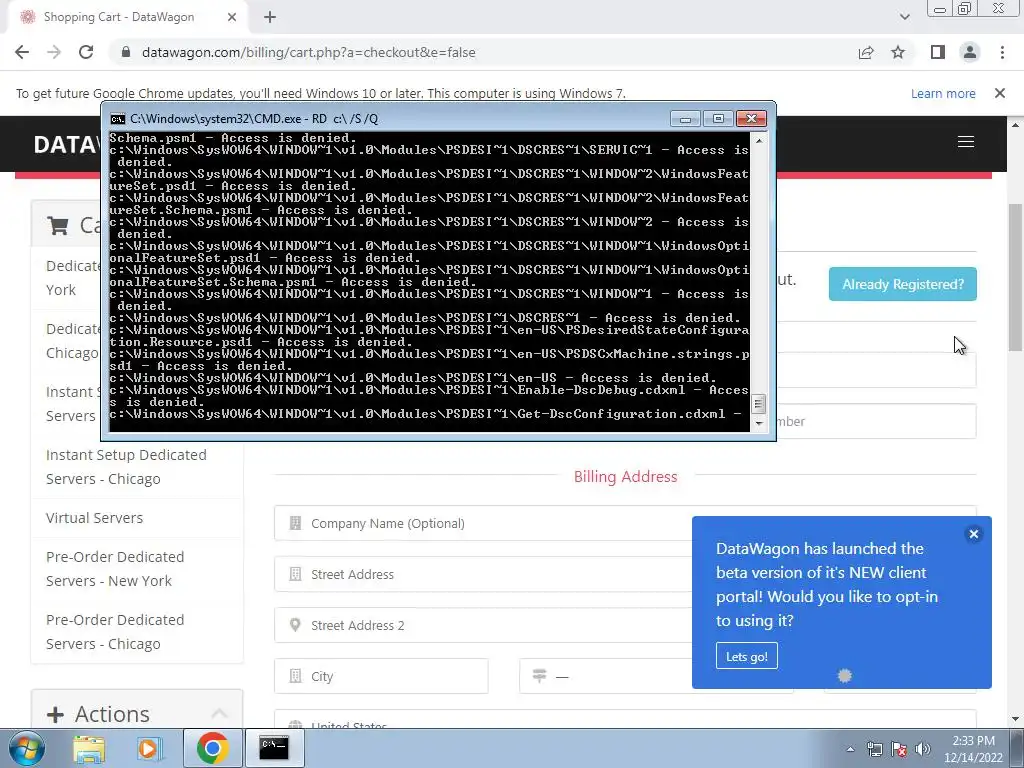The image size is (1024, 768).
Task: Click the CMD window system menu icon
Action: [x=118, y=119]
